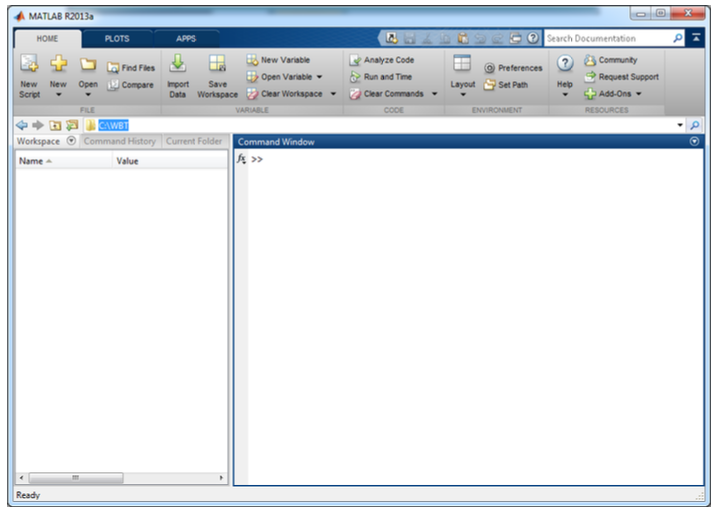Create a New Variable
Viewport: 718px width, 515px height.
tap(278, 60)
